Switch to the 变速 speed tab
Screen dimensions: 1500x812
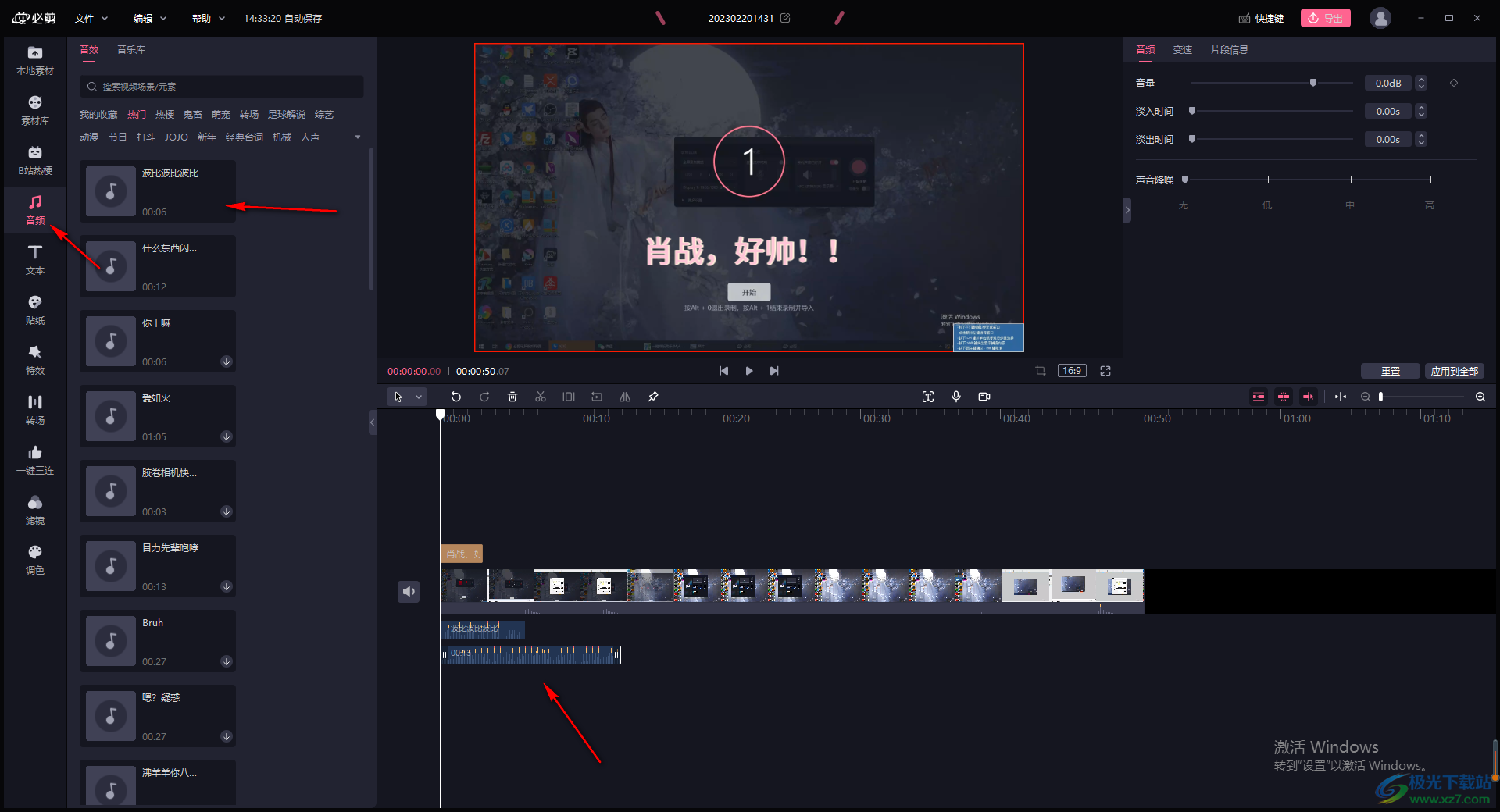(x=1183, y=49)
